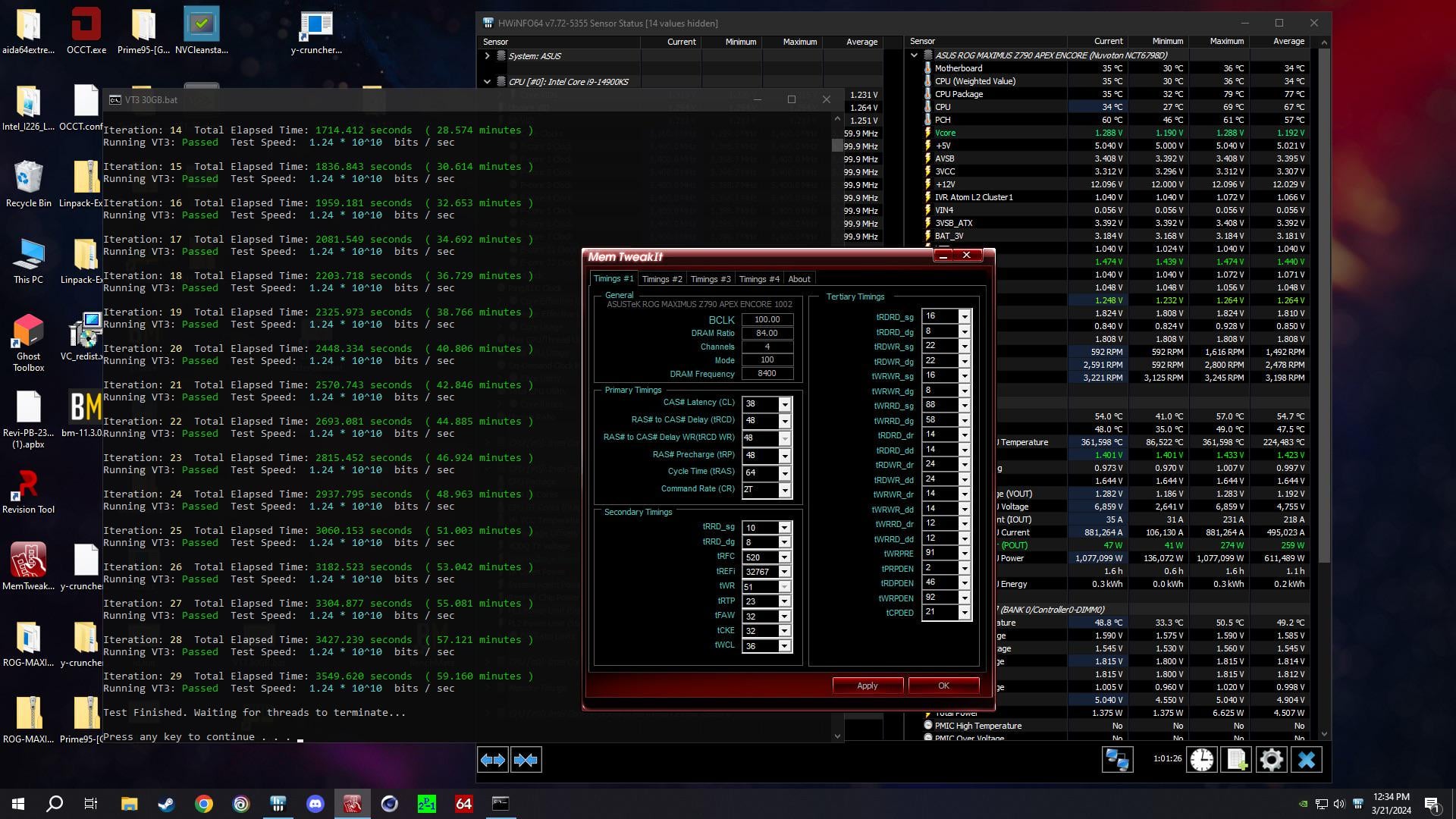Viewport: 1456px width, 819px height.
Task: Open the Windows Start menu
Action: [x=18, y=804]
